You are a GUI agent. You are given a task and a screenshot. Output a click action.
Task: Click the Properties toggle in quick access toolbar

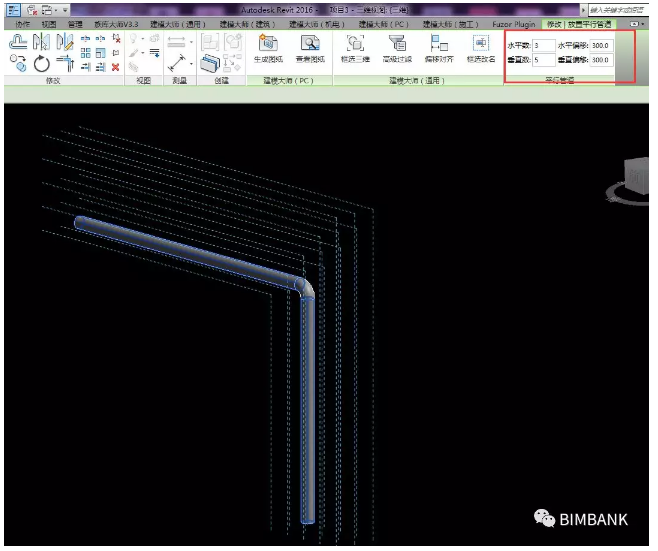(x=14, y=10)
